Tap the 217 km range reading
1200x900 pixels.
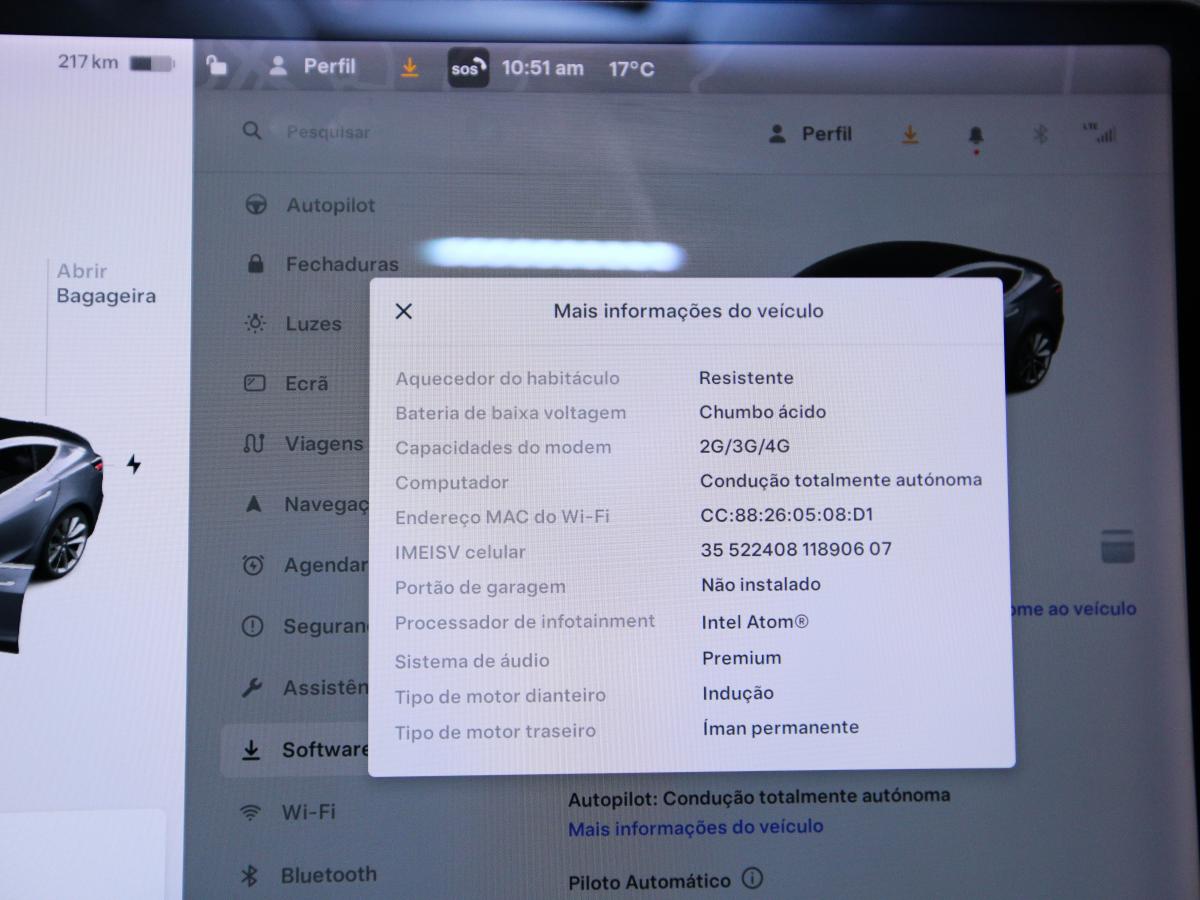click(88, 62)
